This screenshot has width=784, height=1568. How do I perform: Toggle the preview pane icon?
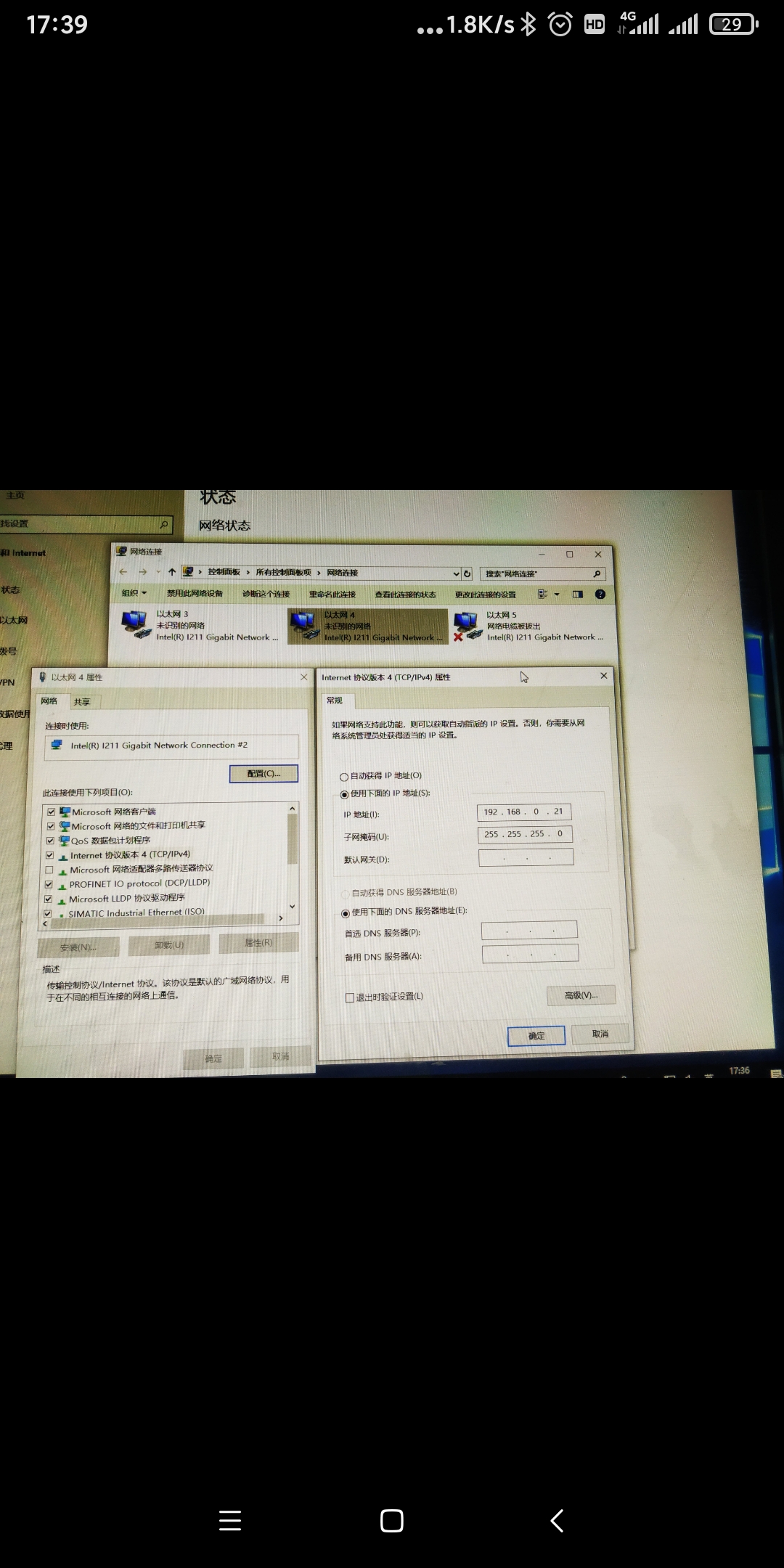pos(578,595)
